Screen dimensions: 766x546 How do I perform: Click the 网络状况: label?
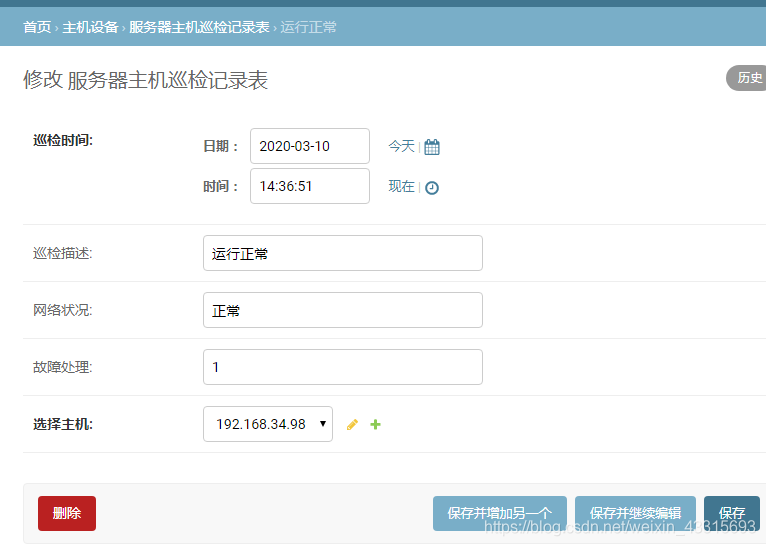tap(63, 310)
